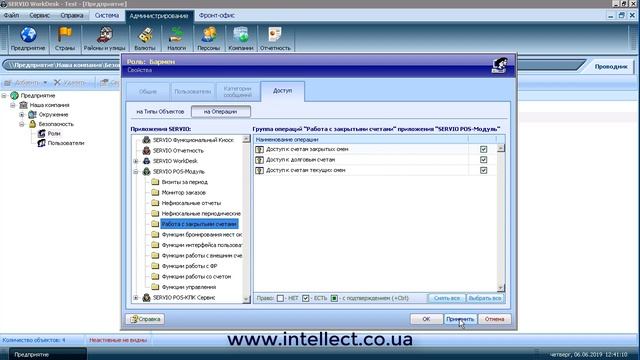Click the Роли icon in the left tree
The height and width of the screenshot is (360, 640).
42,133
